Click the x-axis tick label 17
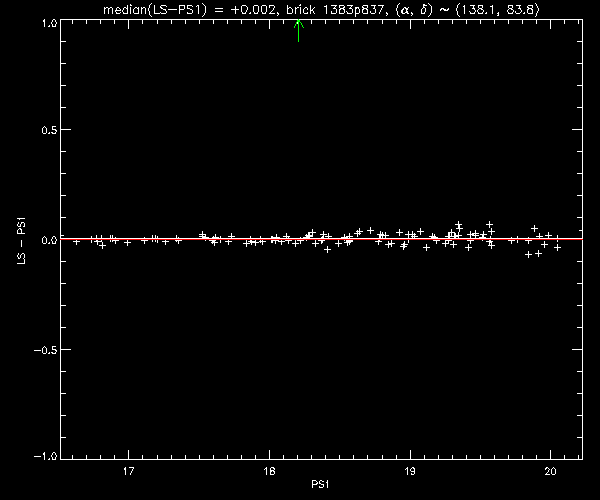 point(129,471)
